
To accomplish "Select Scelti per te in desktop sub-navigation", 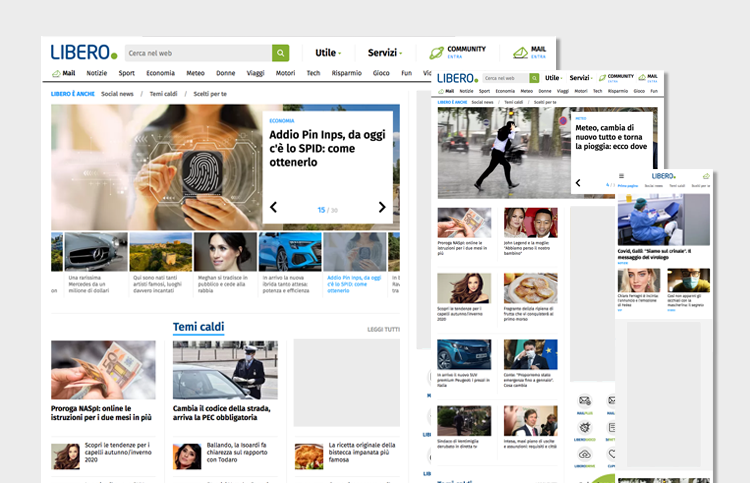I will [x=210, y=94].
